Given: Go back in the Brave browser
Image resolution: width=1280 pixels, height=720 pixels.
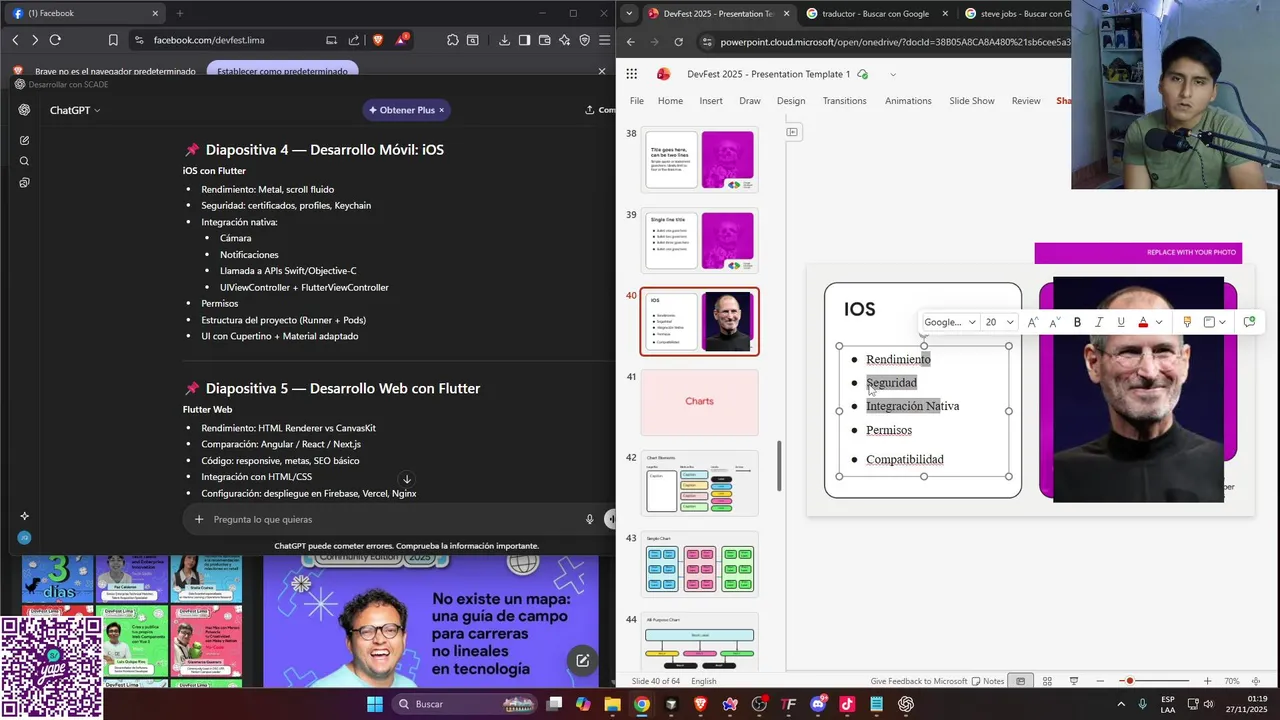Looking at the screenshot, I should coord(15,40).
